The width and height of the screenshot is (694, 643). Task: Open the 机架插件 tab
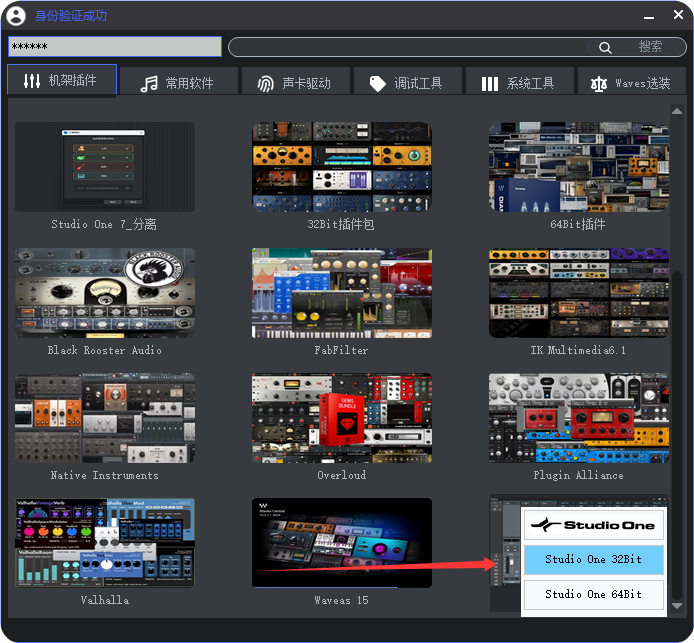click(62, 80)
